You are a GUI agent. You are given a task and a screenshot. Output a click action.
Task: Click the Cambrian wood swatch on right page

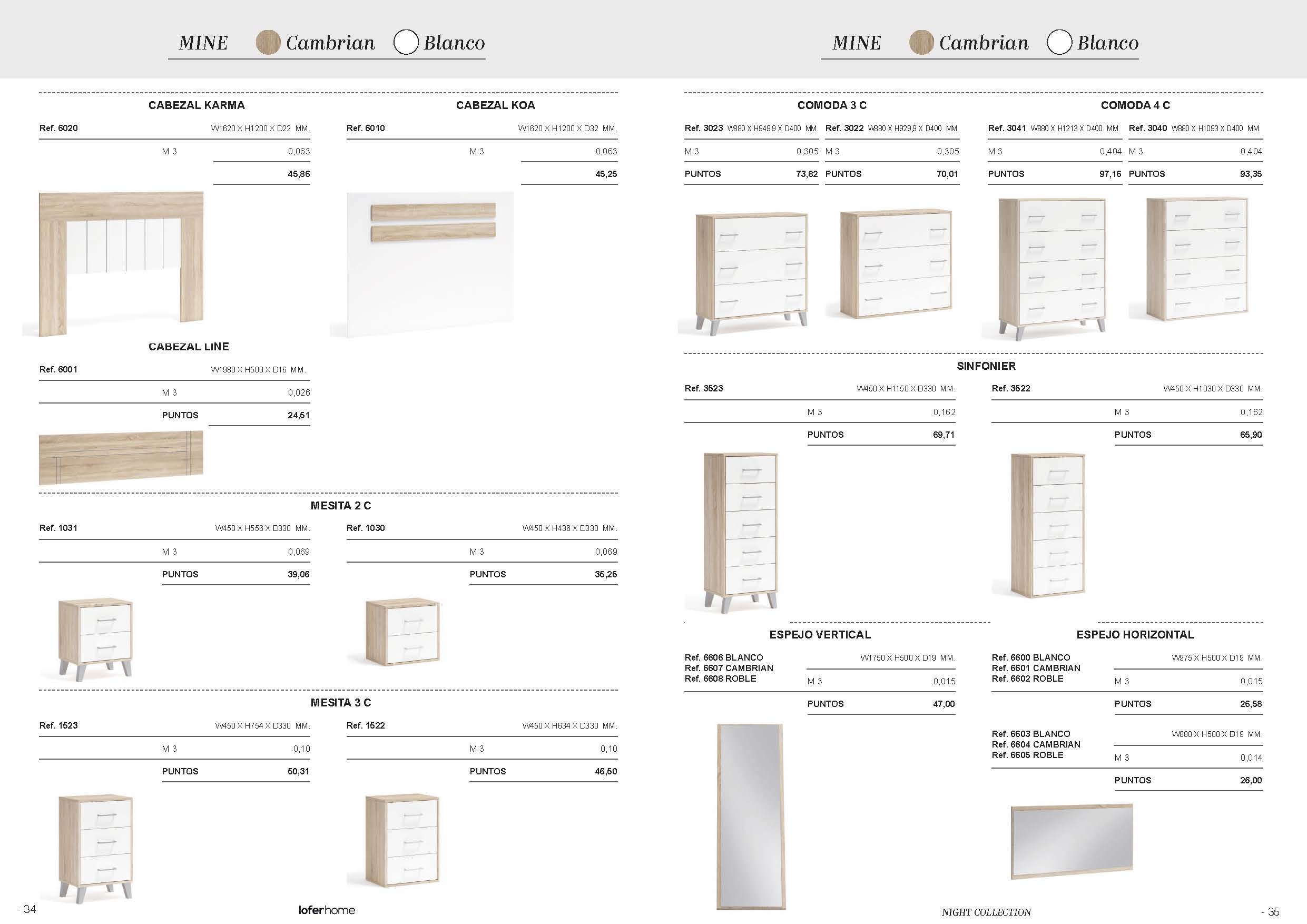tap(921, 42)
